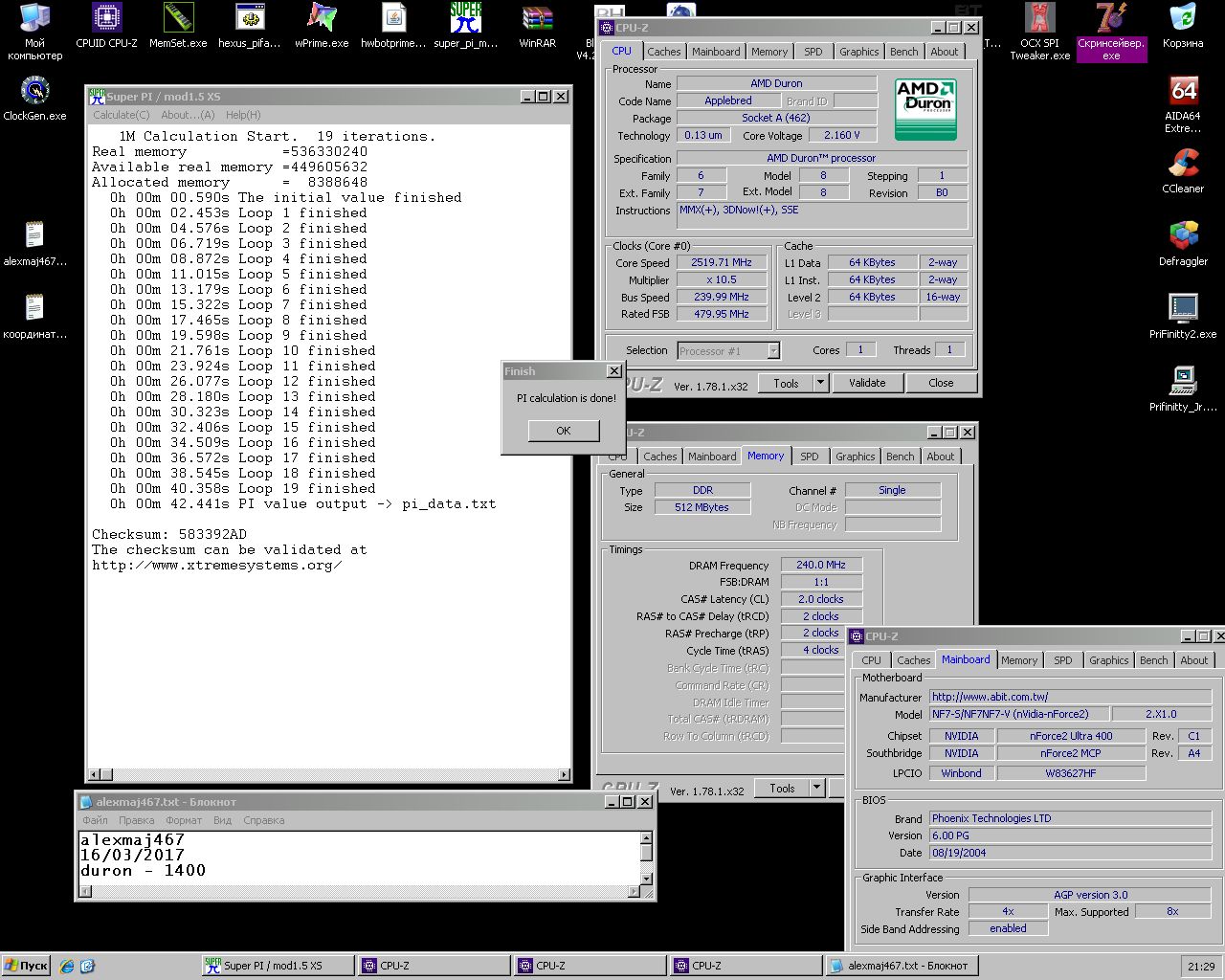Select Bench tab in Memory CPU-Z window
The width and height of the screenshot is (1225, 980).
(x=901, y=457)
